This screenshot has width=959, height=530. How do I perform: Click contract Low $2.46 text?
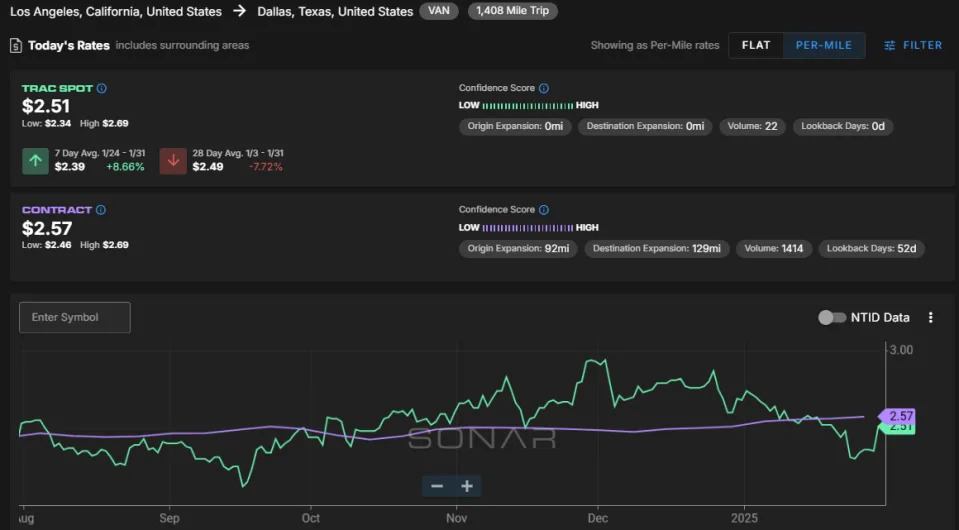point(46,245)
